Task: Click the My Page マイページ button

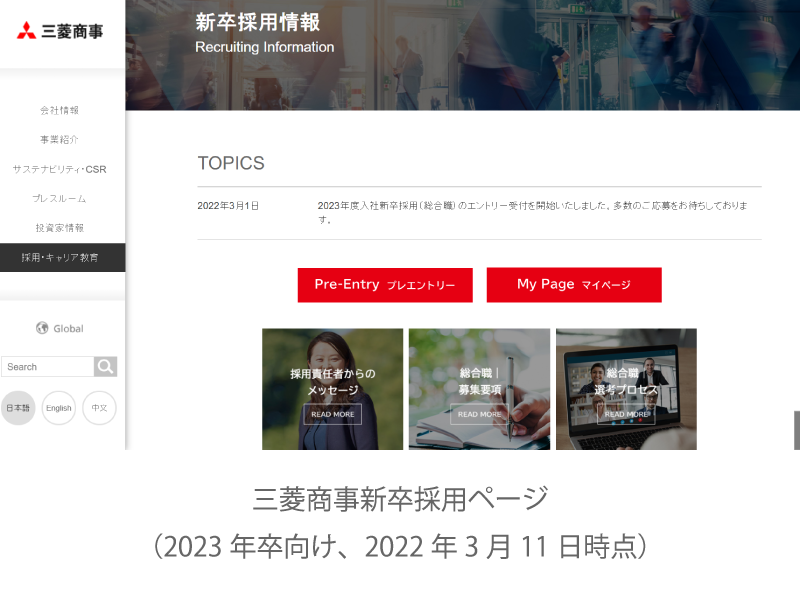Action: tap(574, 285)
